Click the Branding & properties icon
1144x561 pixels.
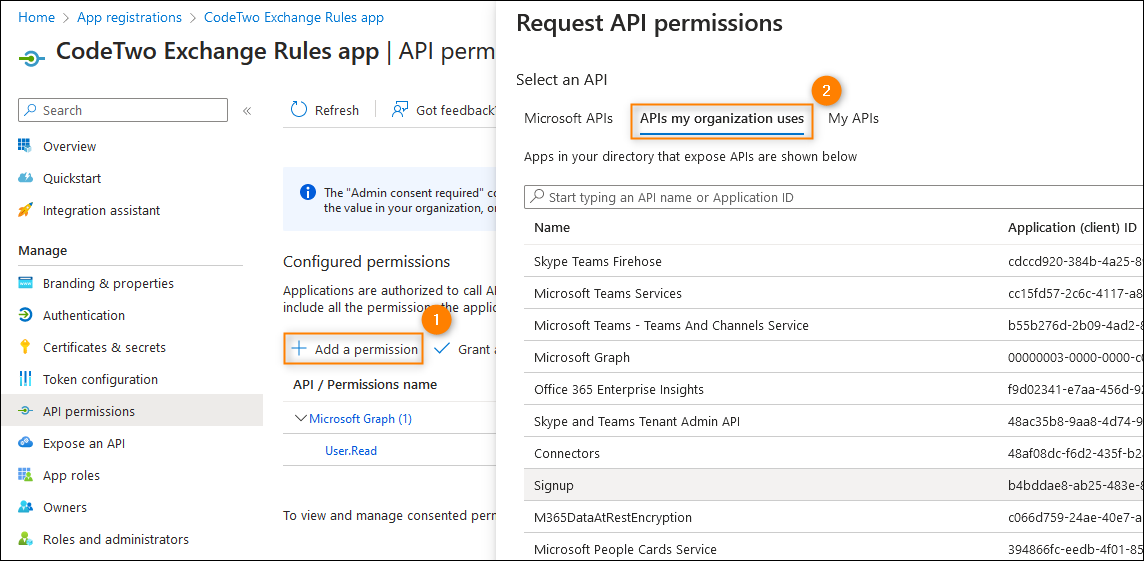point(26,283)
